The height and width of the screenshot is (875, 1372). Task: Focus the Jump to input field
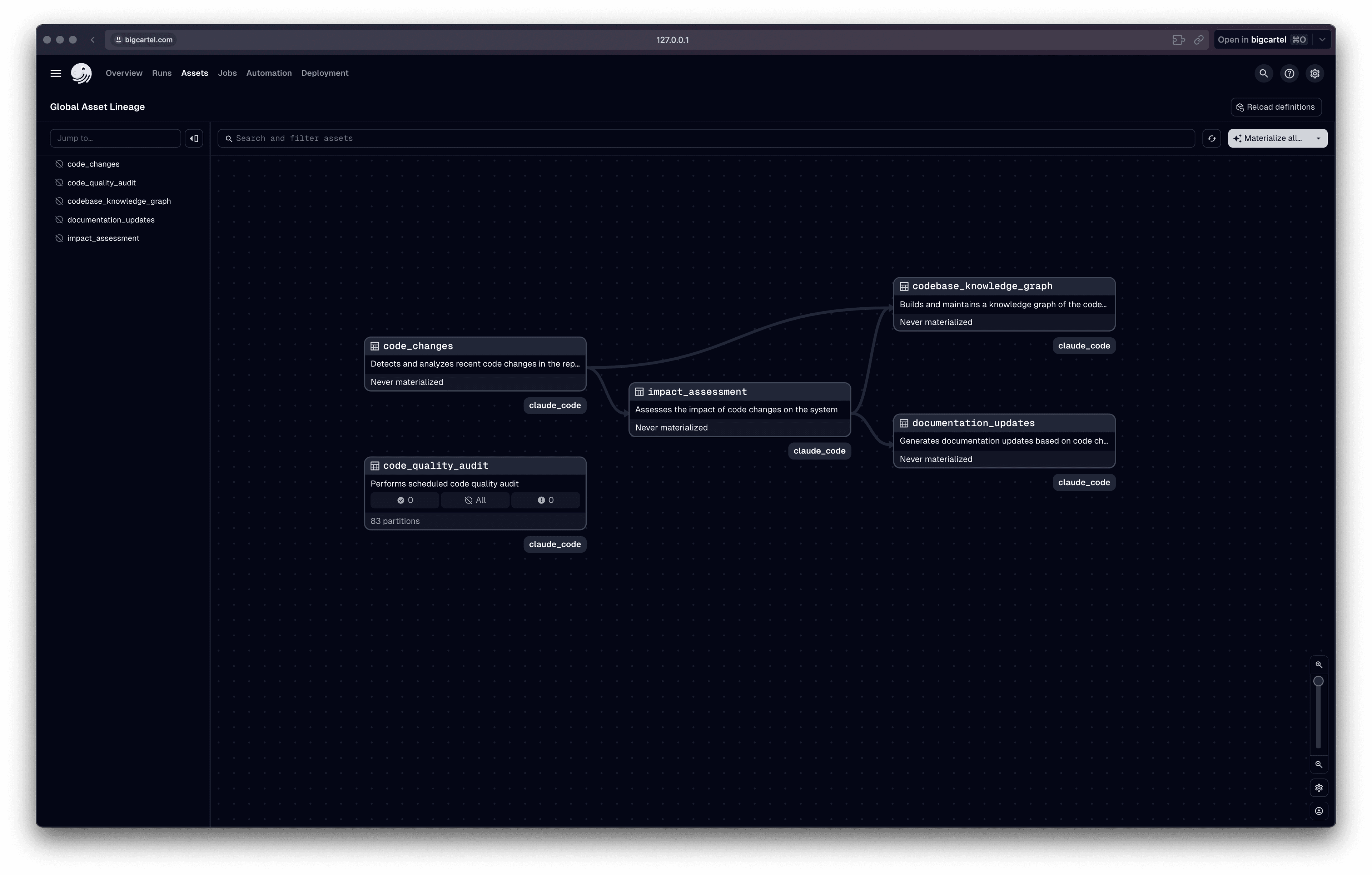pos(116,138)
